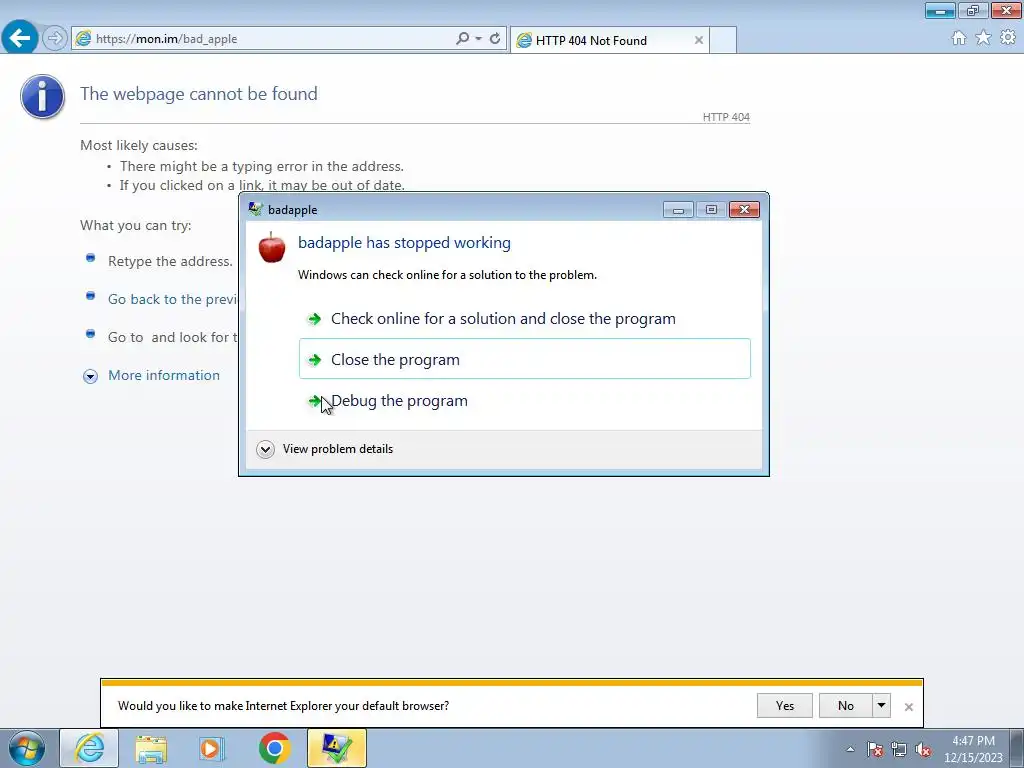Image resolution: width=1024 pixels, height=768 pixels.
Task: Launch Google Chrome from taskbar
Action: [x=275, y=748]
